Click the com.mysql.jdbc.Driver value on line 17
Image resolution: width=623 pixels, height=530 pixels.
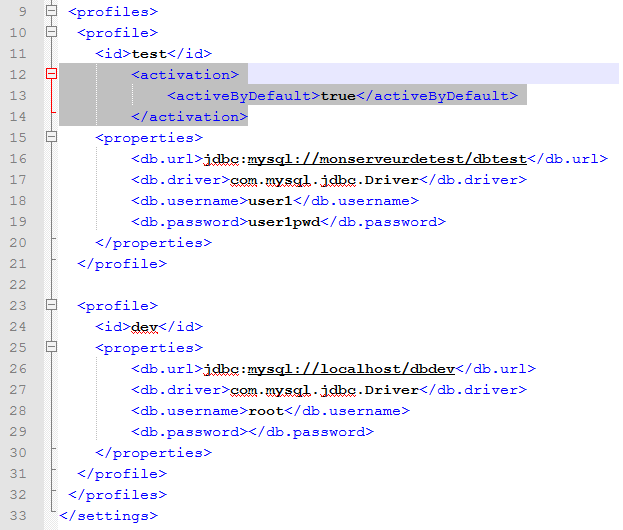[325, 180]
